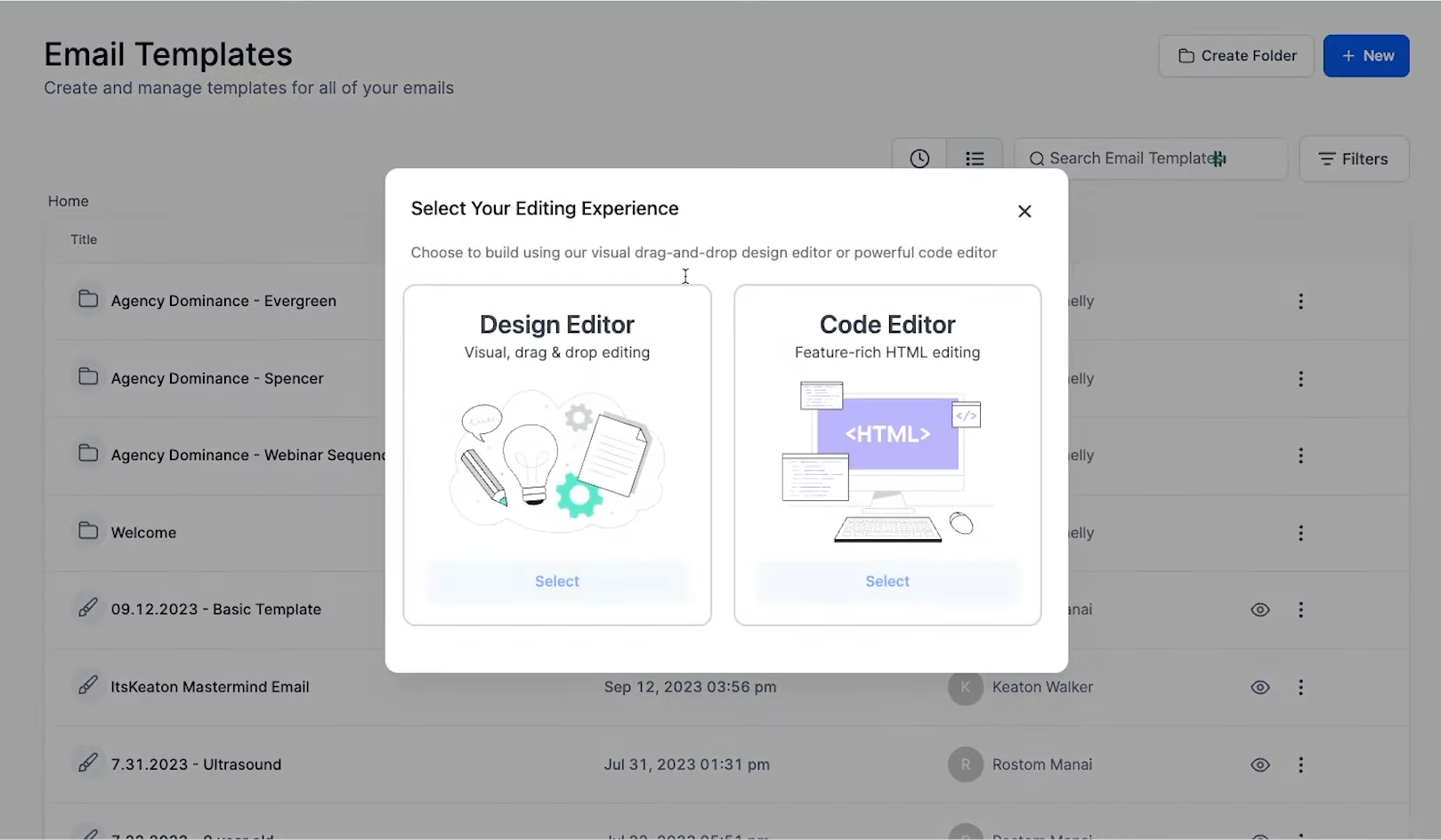Switch to recent view clock icon
This screenshot has height=840, width=1441.
tap(919, 158)
